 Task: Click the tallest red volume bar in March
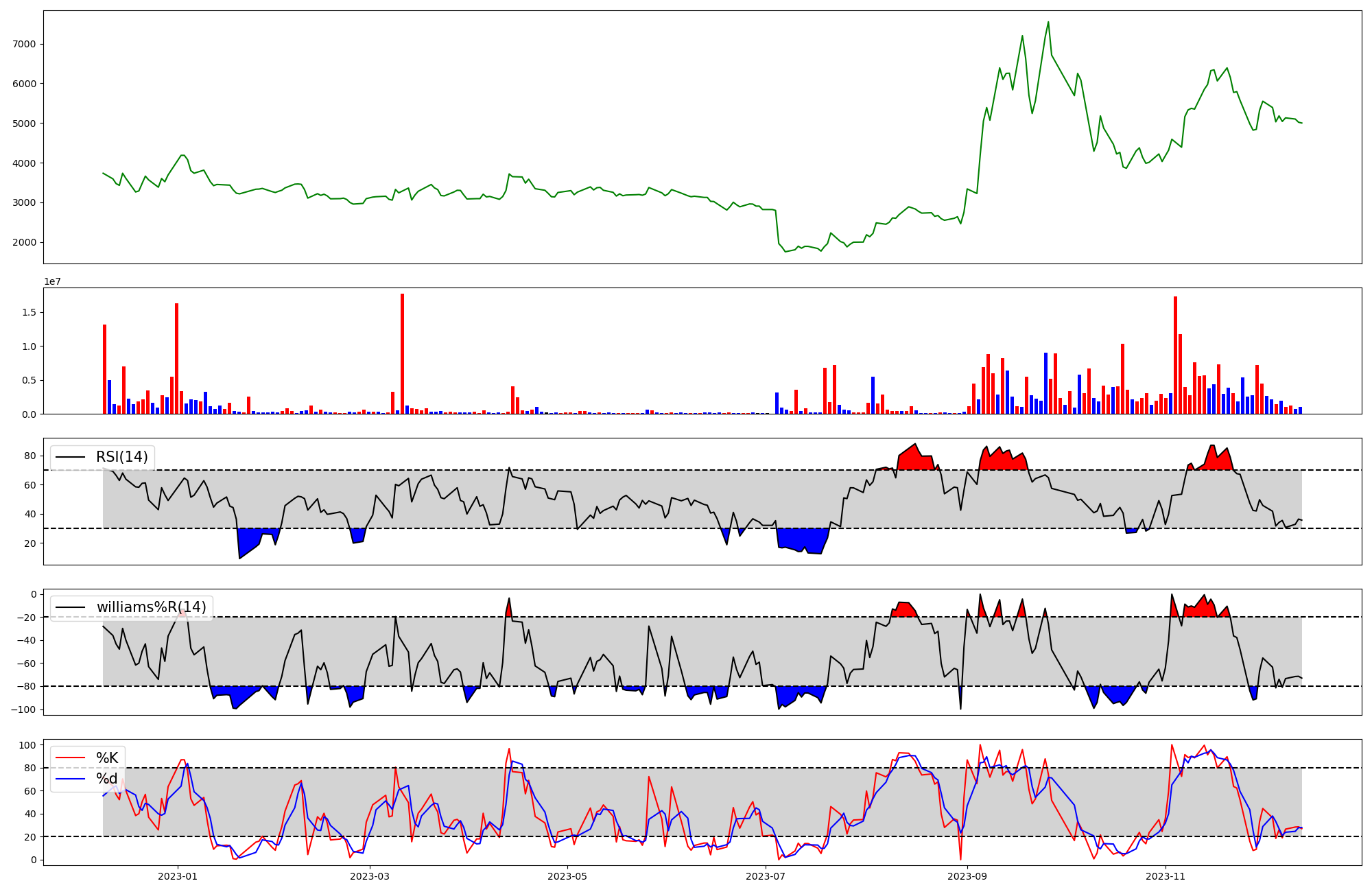point(402,353)
